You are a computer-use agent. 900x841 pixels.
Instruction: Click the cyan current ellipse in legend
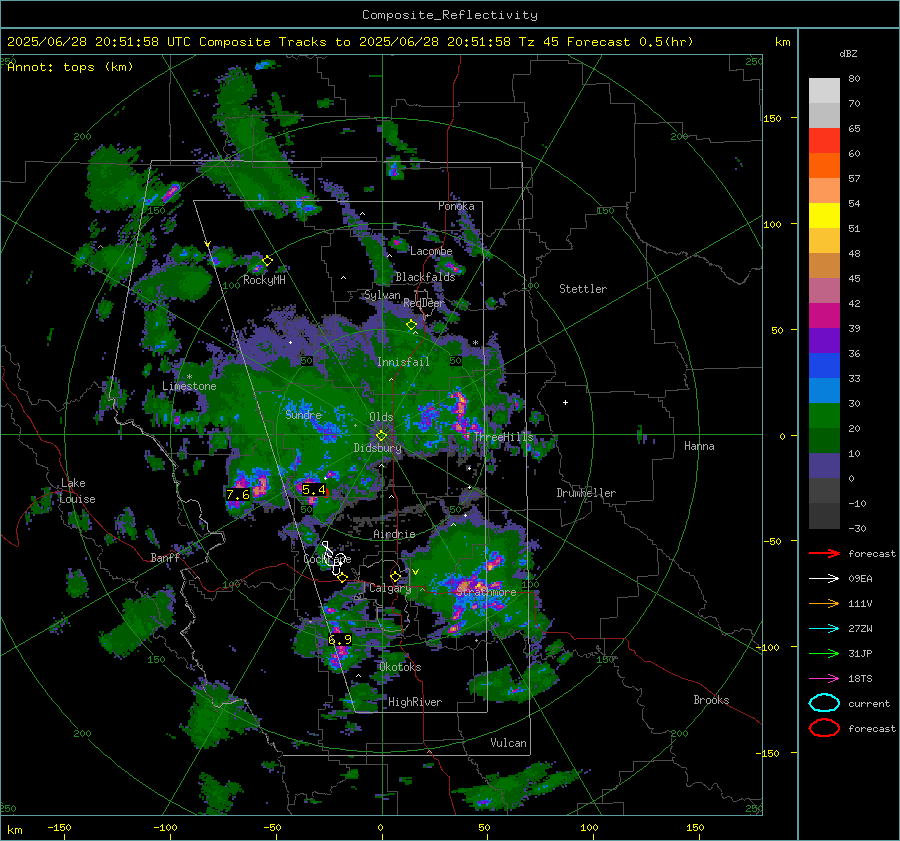tap(824, 703)
